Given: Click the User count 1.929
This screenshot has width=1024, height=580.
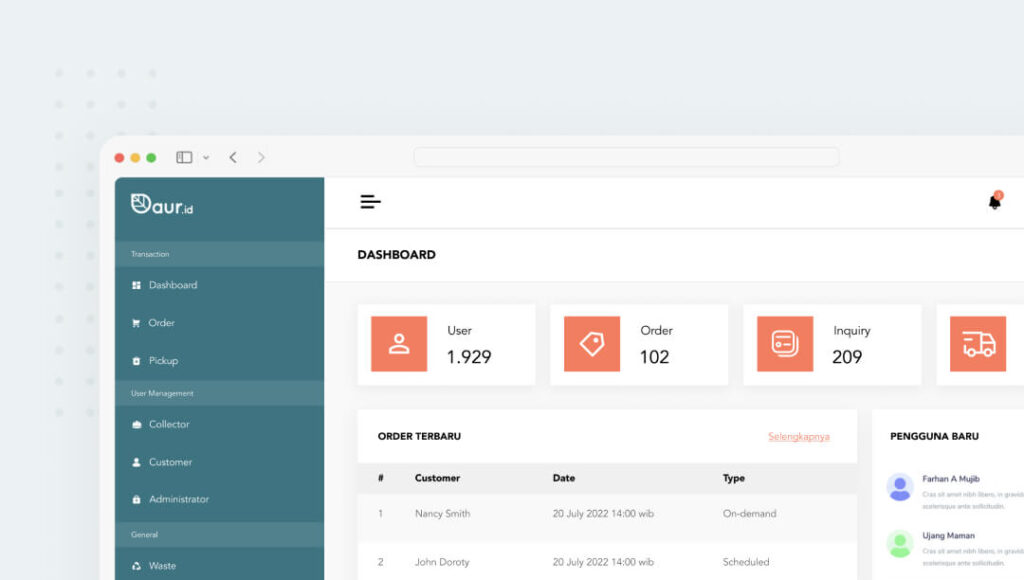Looking at the screenshot, I should 469,357.
